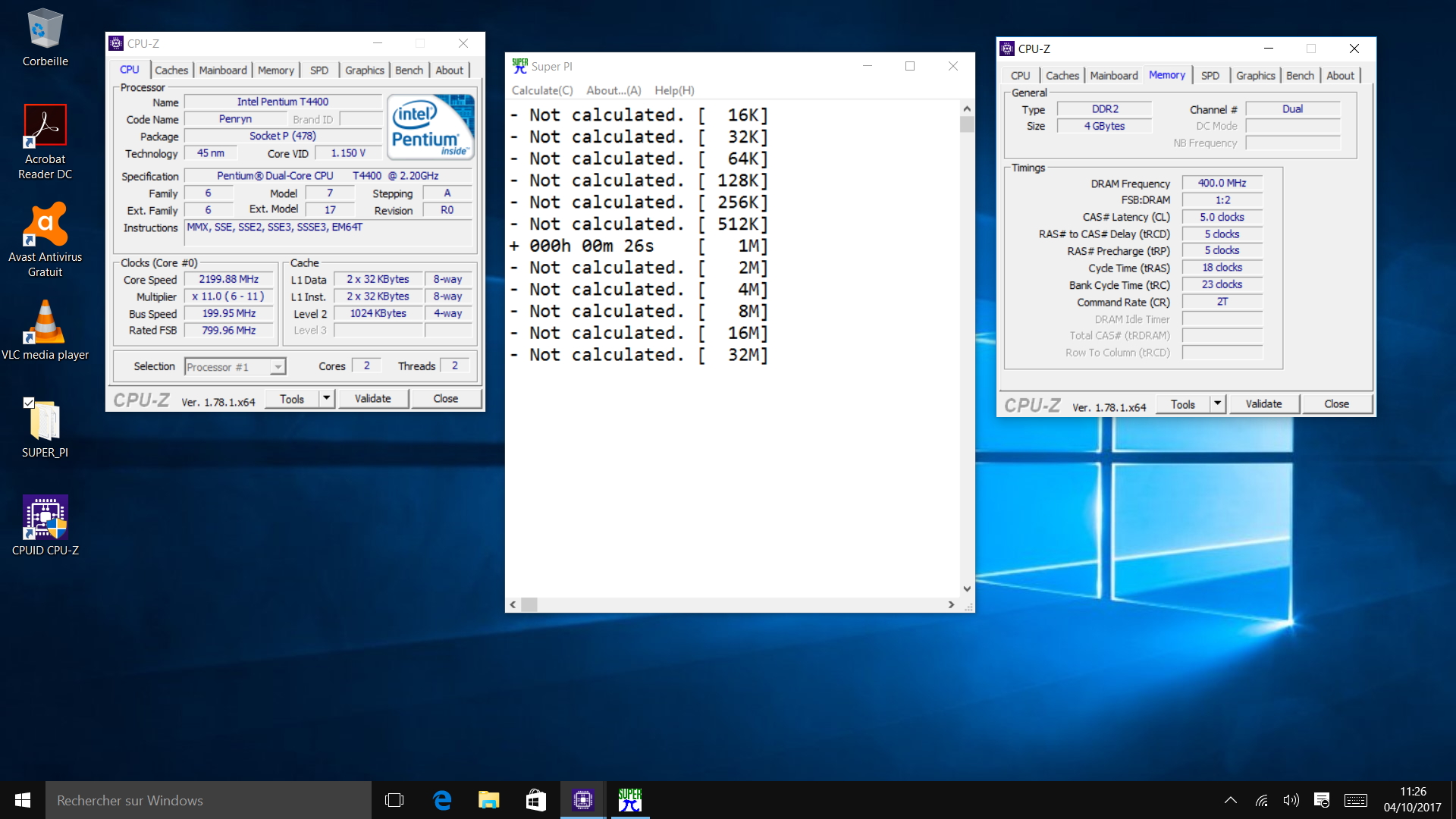1456x819 pixels.
Task: Click Validate button in left CPU-Z
Action: coord(373,398)
